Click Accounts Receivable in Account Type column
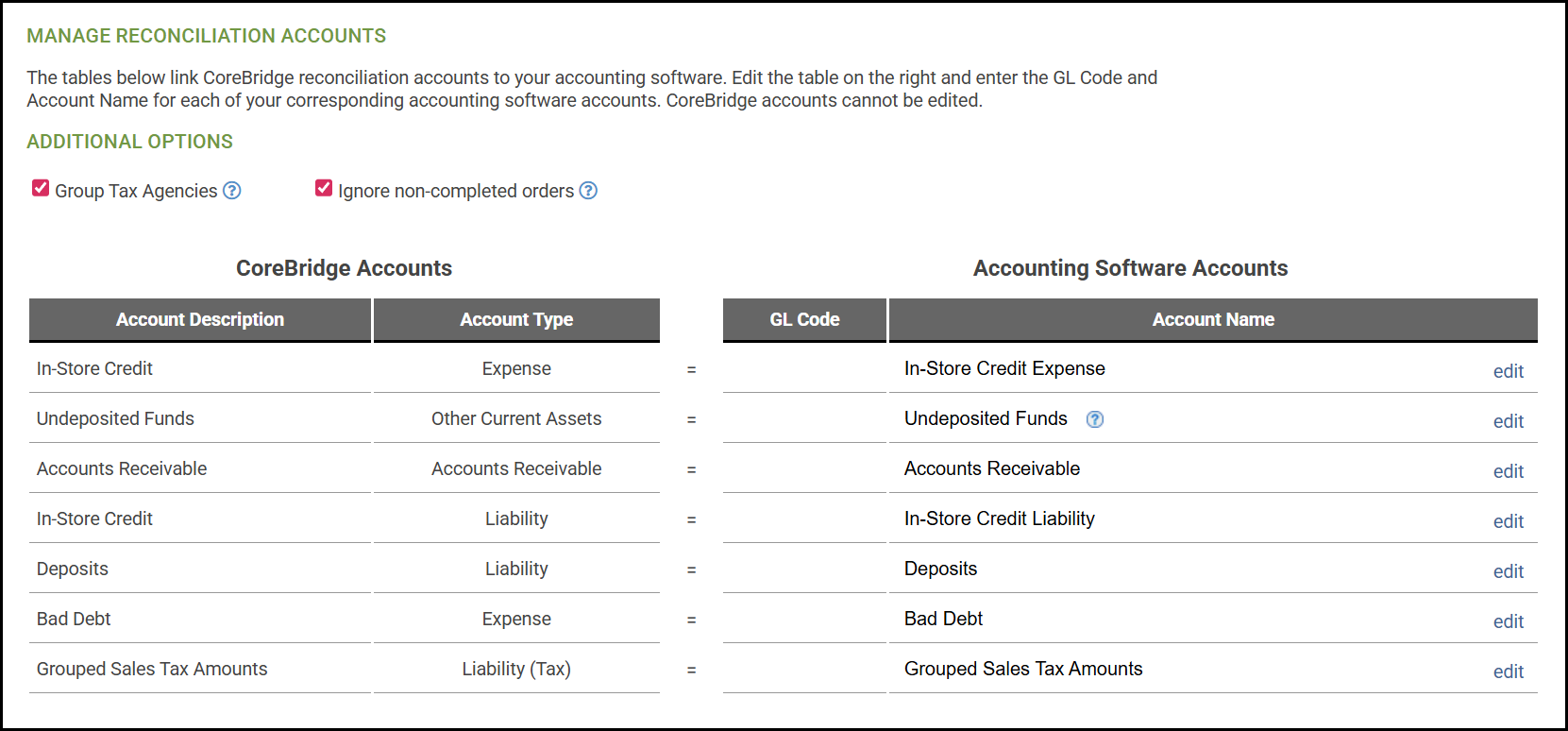Image resolution: width=1568 pixels, height=731 pixels. (516, 468)
